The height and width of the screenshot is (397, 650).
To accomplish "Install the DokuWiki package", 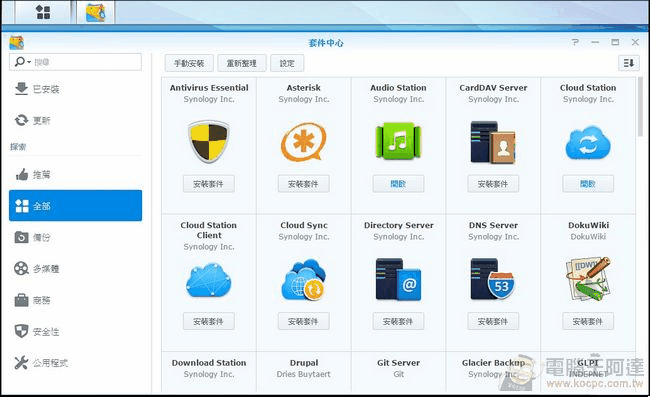I will (588, 321).
